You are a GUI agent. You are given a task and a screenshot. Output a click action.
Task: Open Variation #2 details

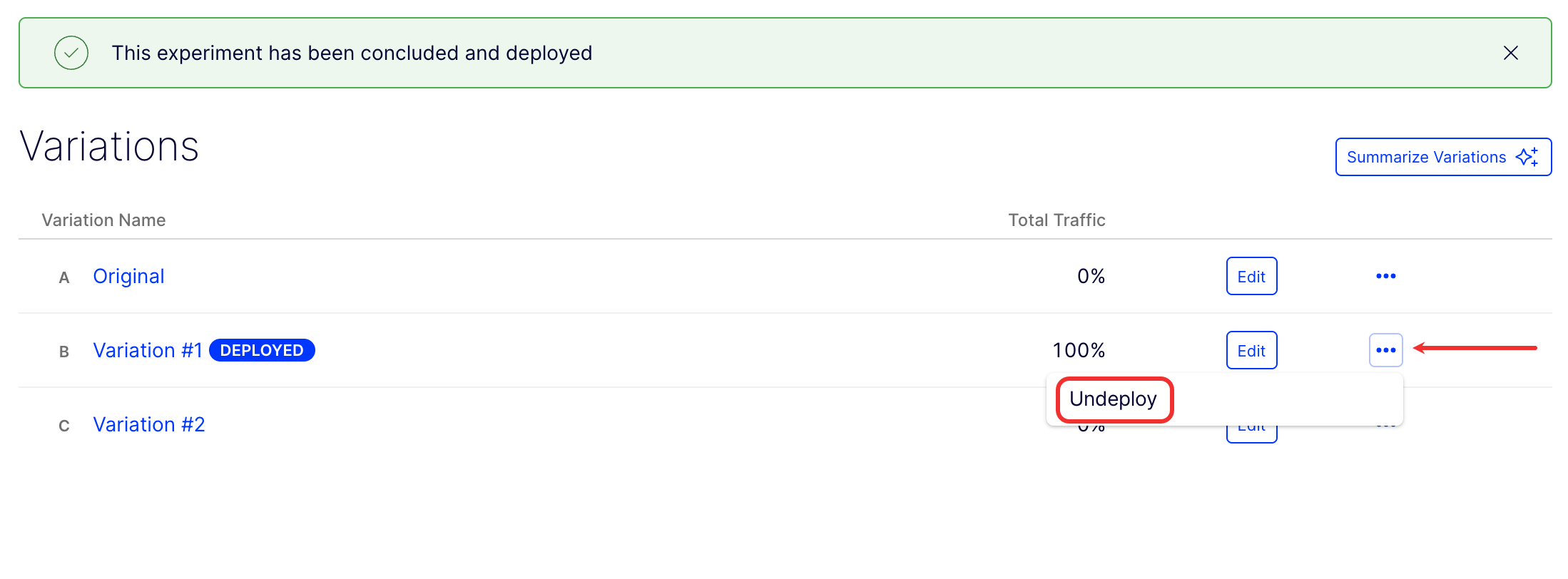149,424
